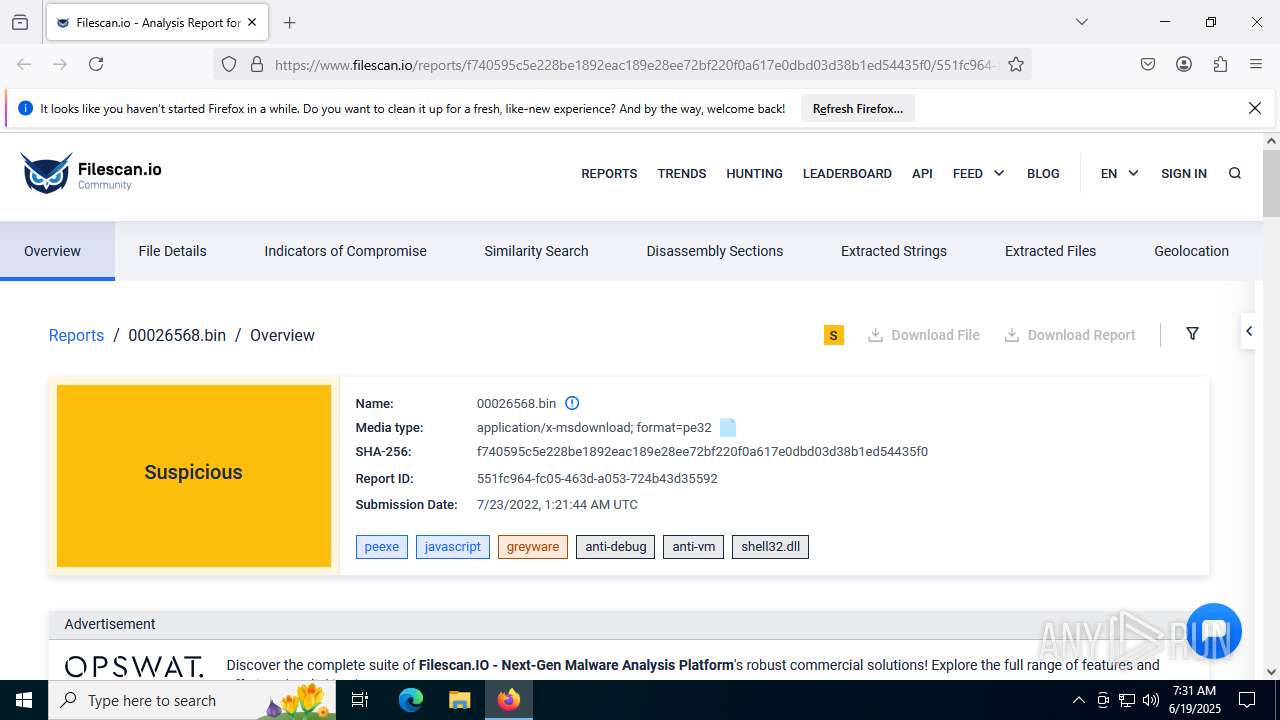
Task: Click the file icon next to media type
Action: tap(728, 428)
